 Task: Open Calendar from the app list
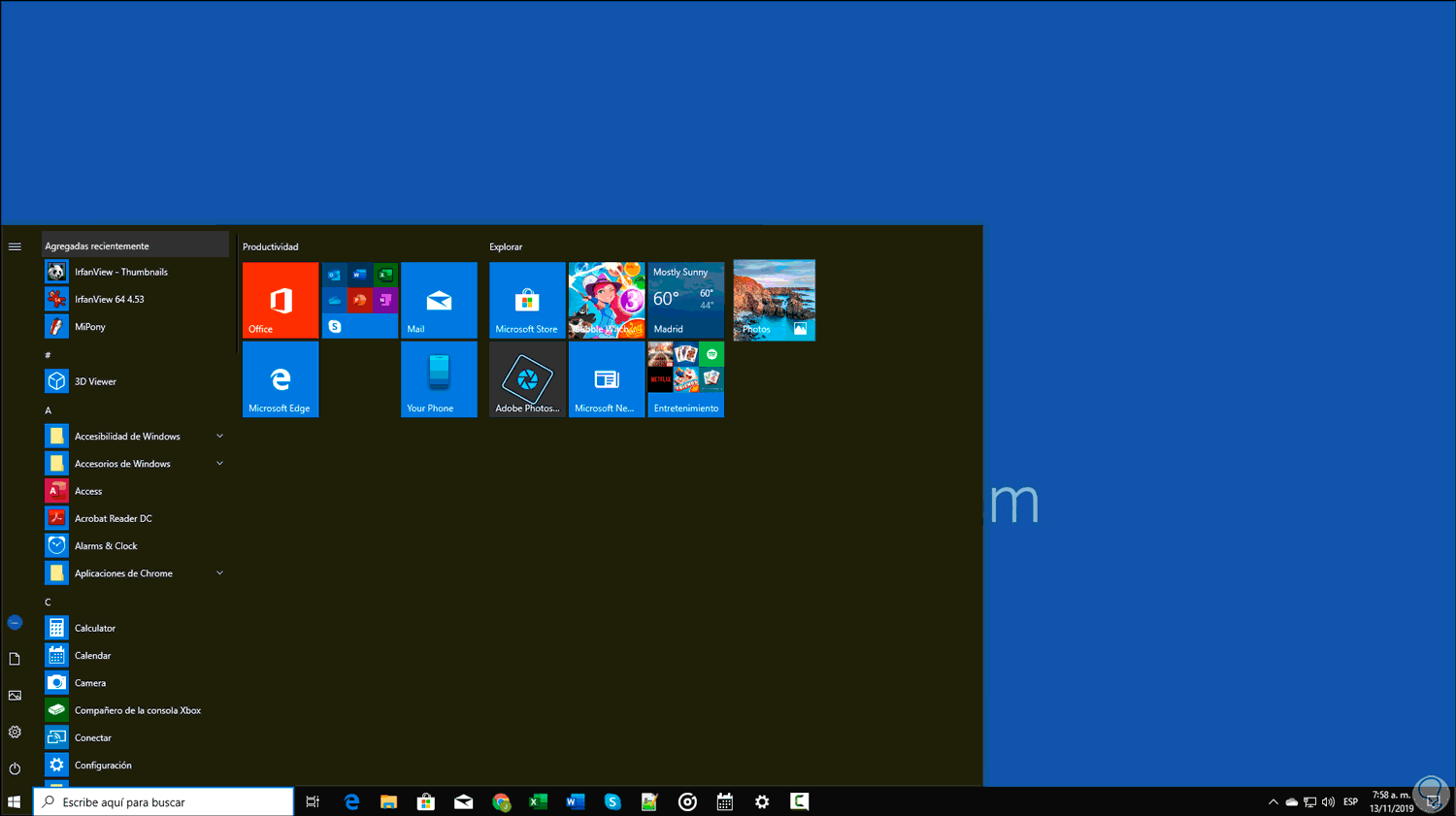(136, 656)
